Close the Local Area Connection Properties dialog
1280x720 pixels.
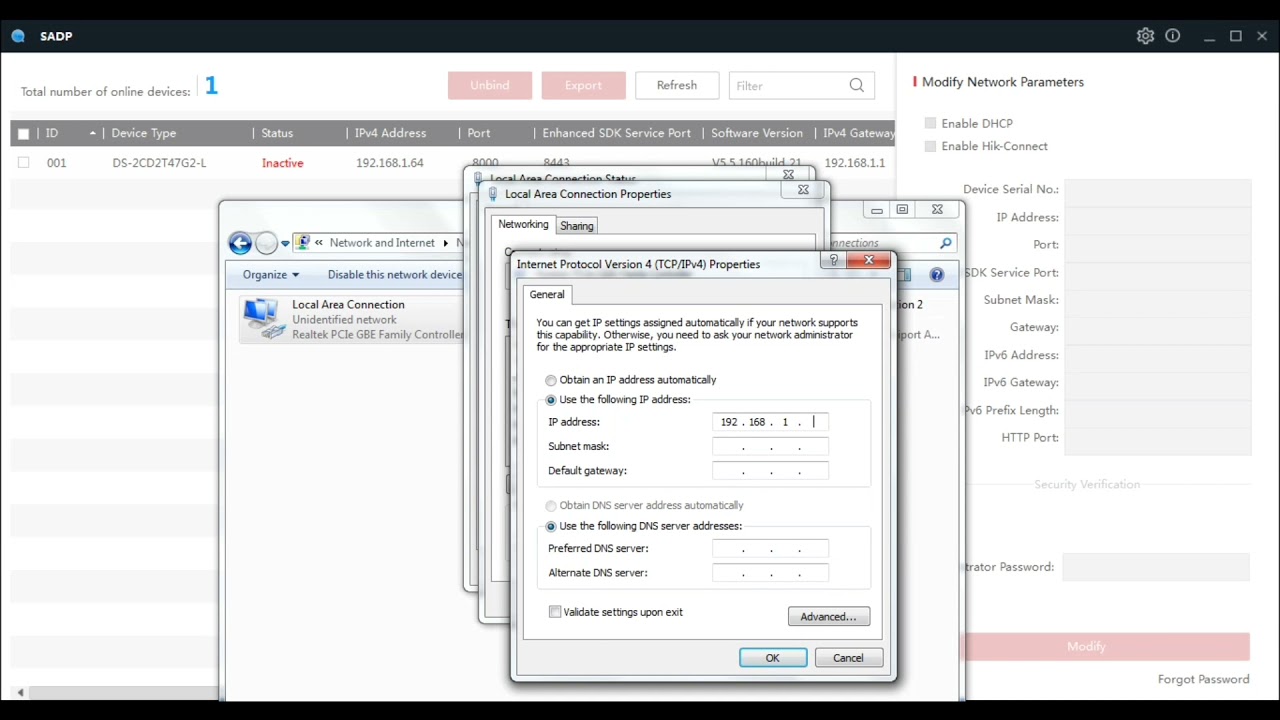(x=803, y=189)
